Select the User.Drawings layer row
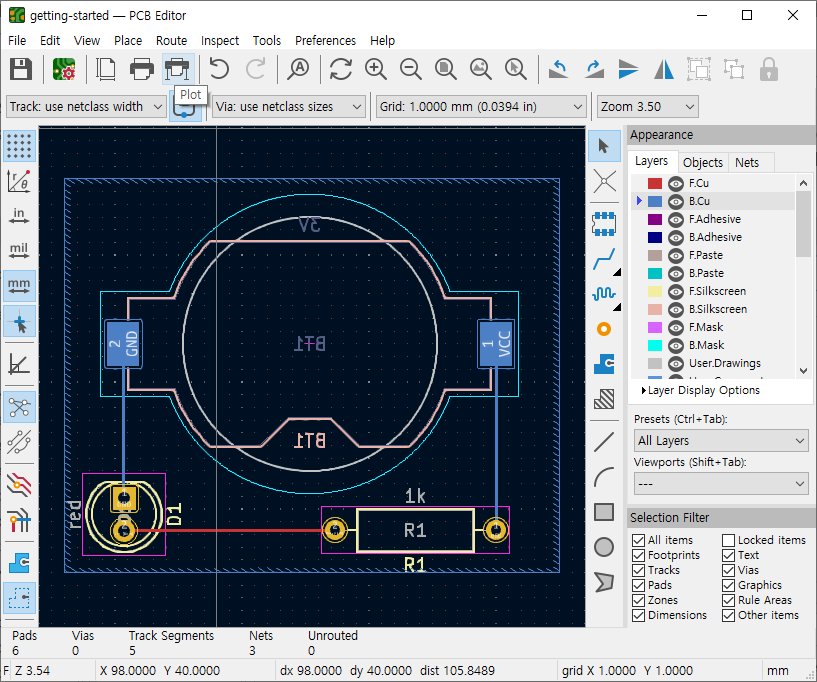 tap(714, 364)
